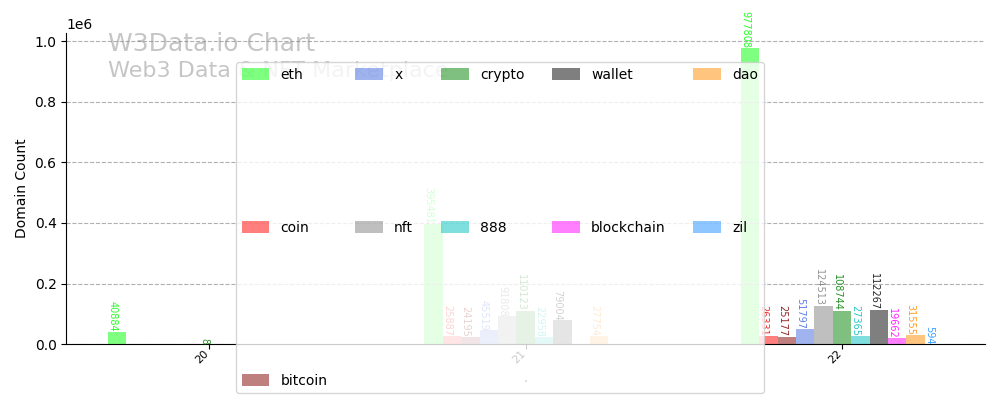Select the nft legend swatch
Screen dimensions: 1000x400
pos(369,227)
